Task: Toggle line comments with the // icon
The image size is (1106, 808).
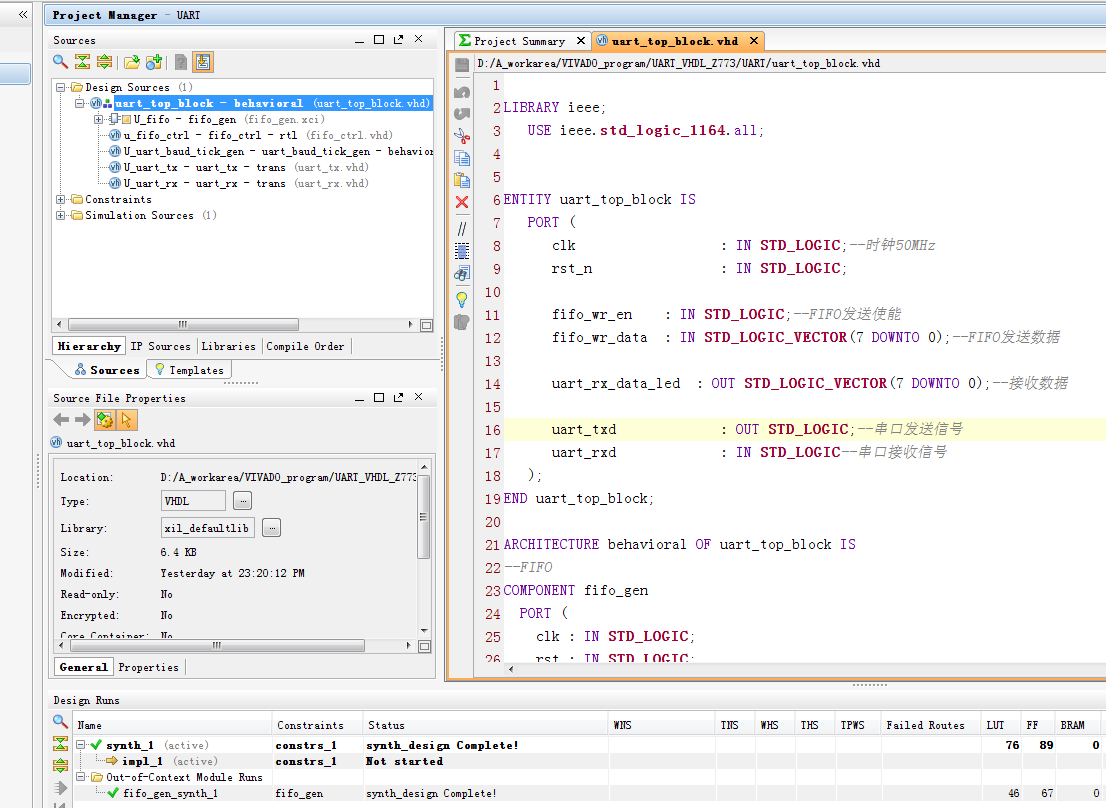Action: coord(461,228)
